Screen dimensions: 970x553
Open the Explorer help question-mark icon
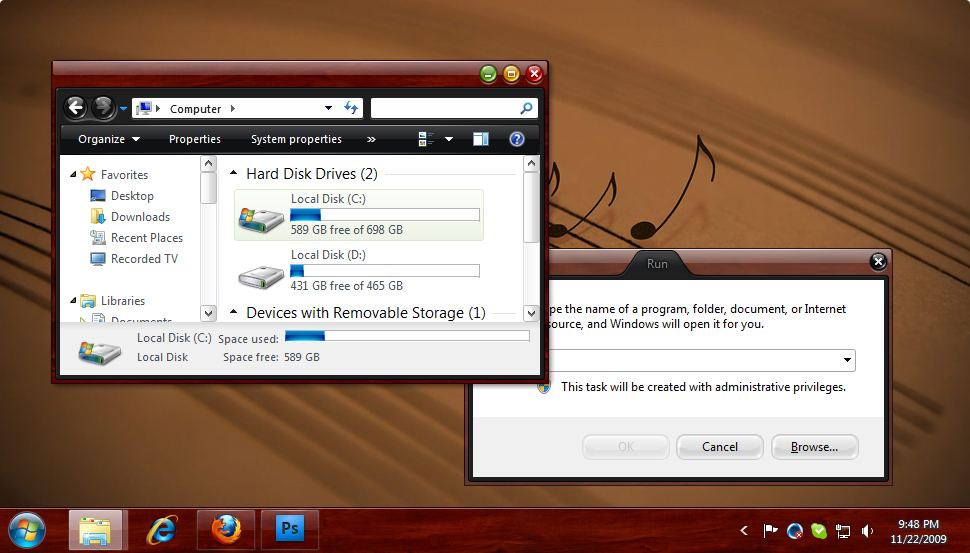tap(517, 139)
